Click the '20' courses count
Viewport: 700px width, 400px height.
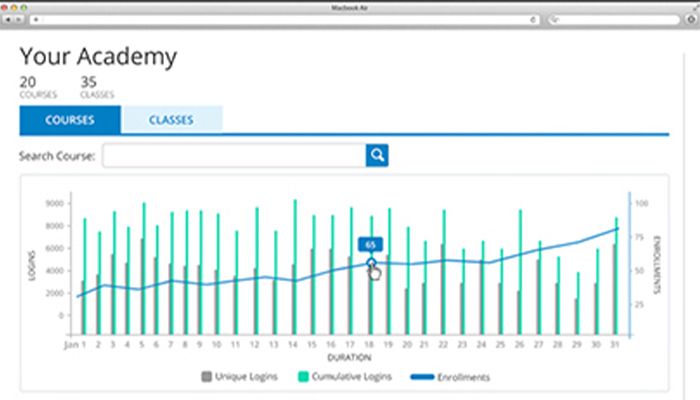(28, 82)
